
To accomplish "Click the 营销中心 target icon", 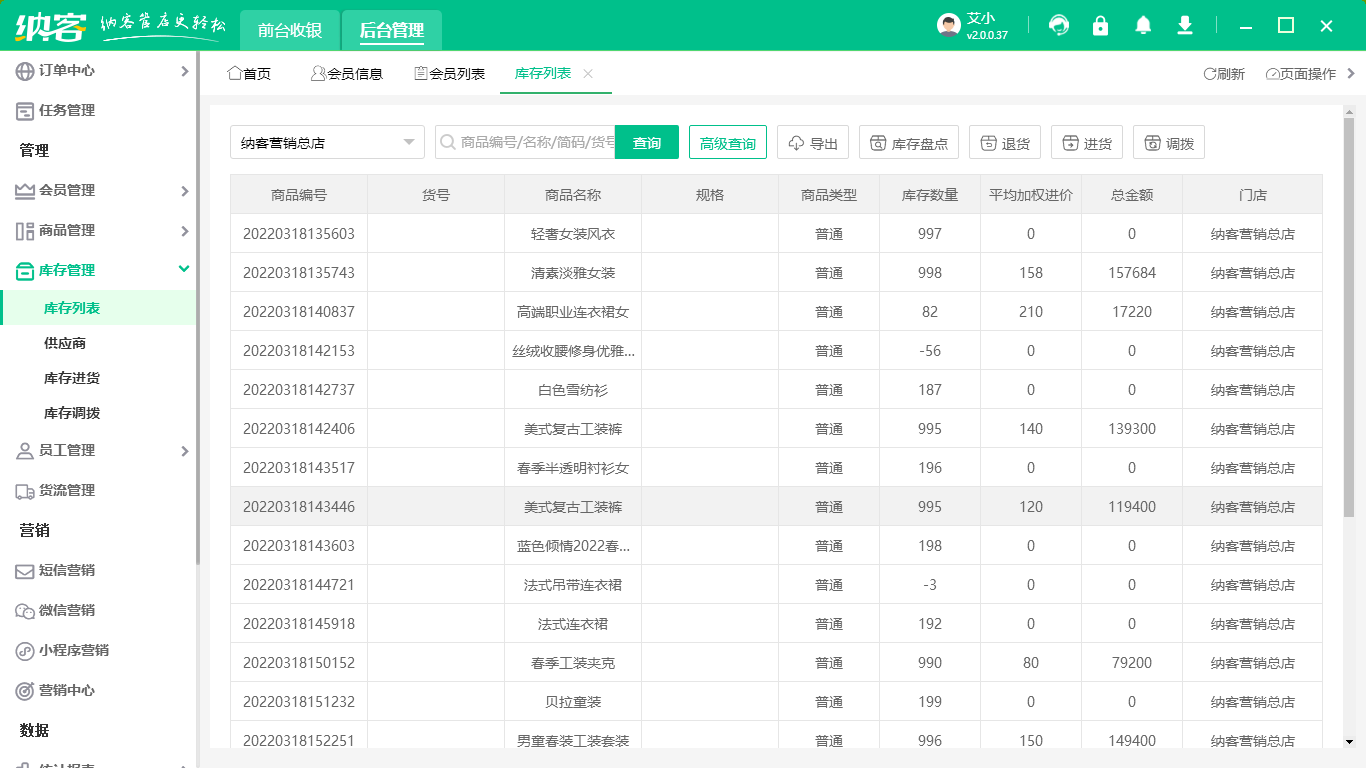I will [x=25, y=691].
